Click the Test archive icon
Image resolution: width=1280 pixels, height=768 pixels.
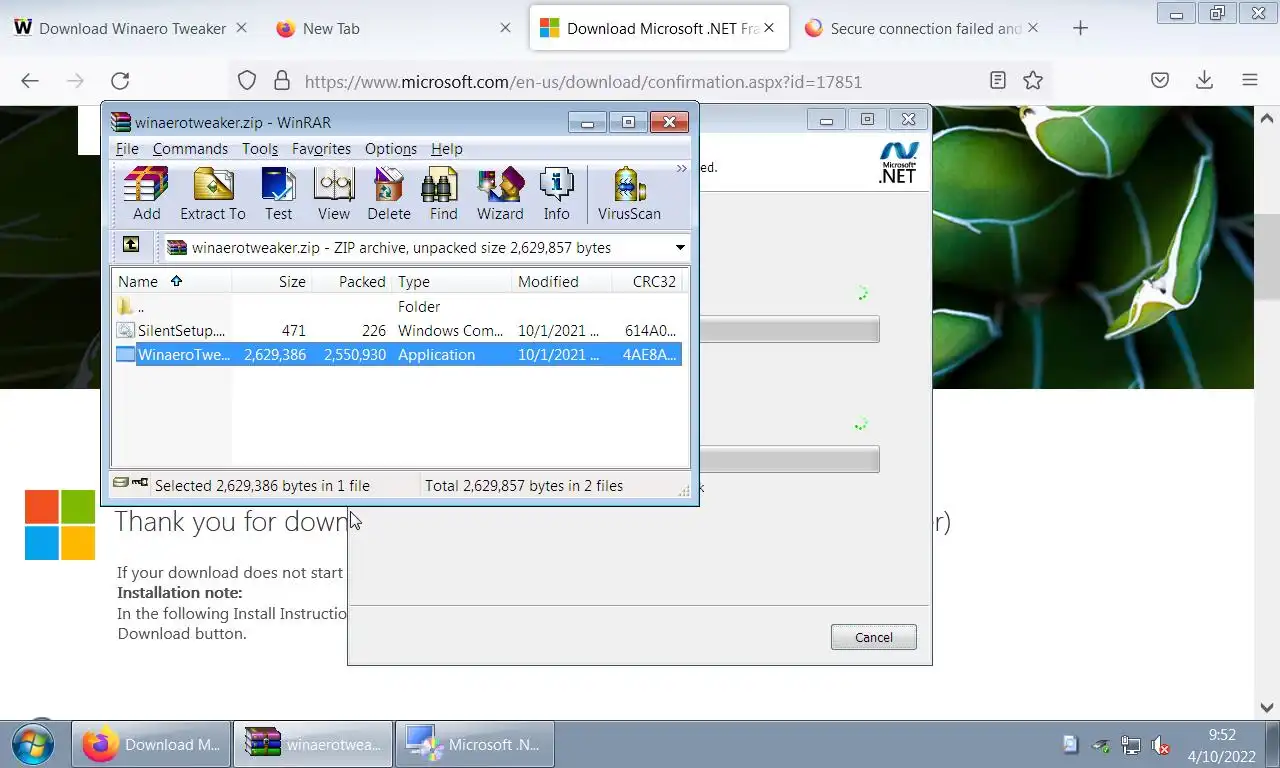click(x=278, y=194)
